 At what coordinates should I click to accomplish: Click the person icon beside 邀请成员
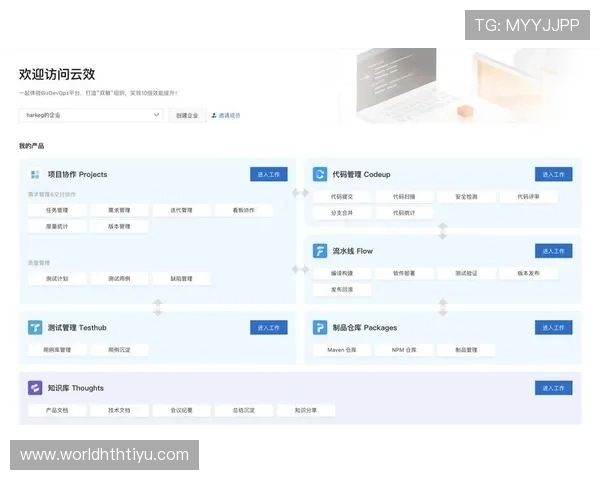click(x=214, y=115)
